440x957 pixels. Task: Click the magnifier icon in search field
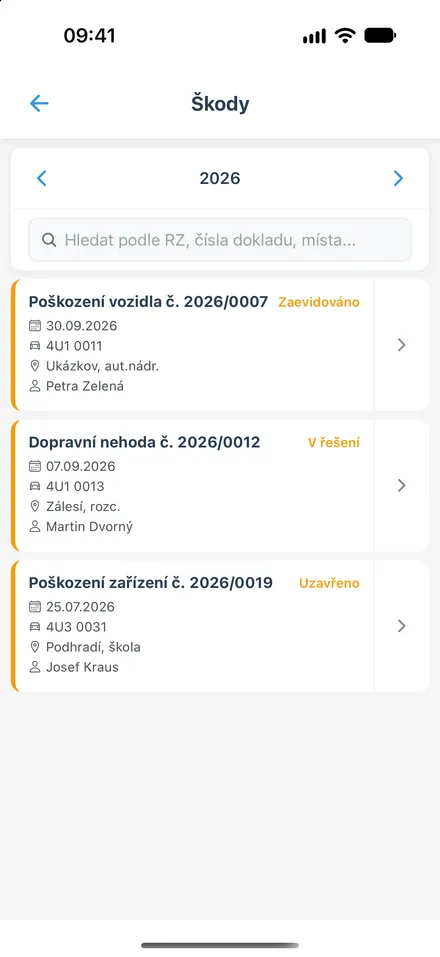(x=49, y=240)
